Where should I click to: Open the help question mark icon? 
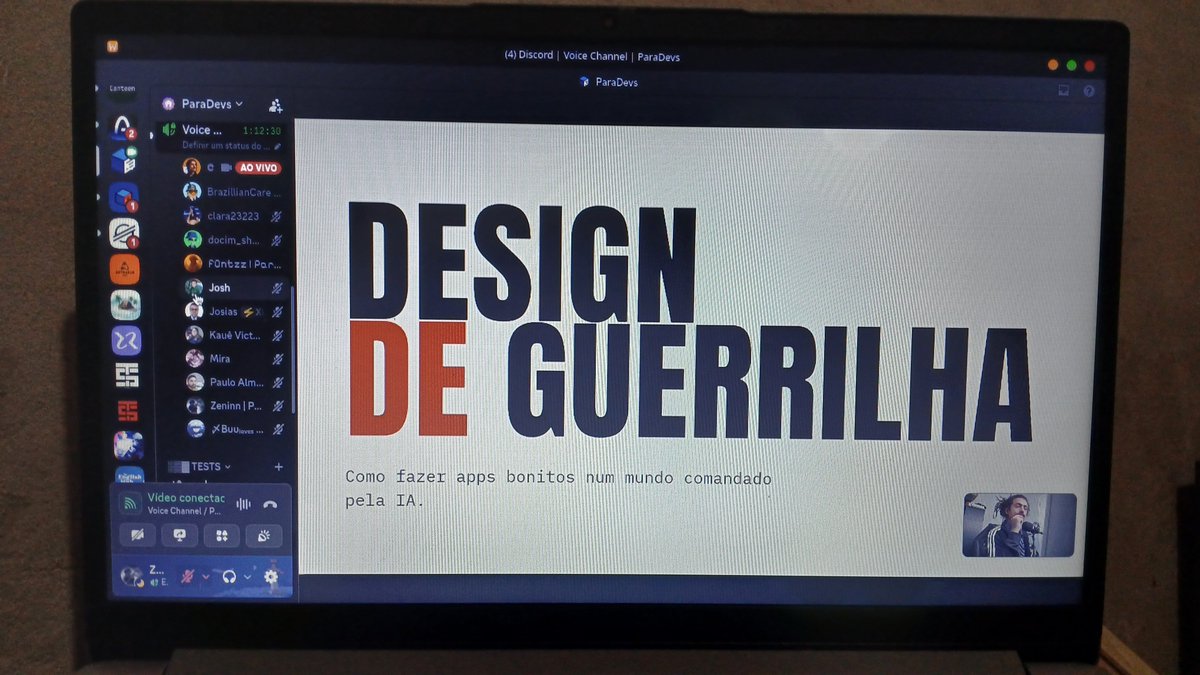pos(1088,91)
